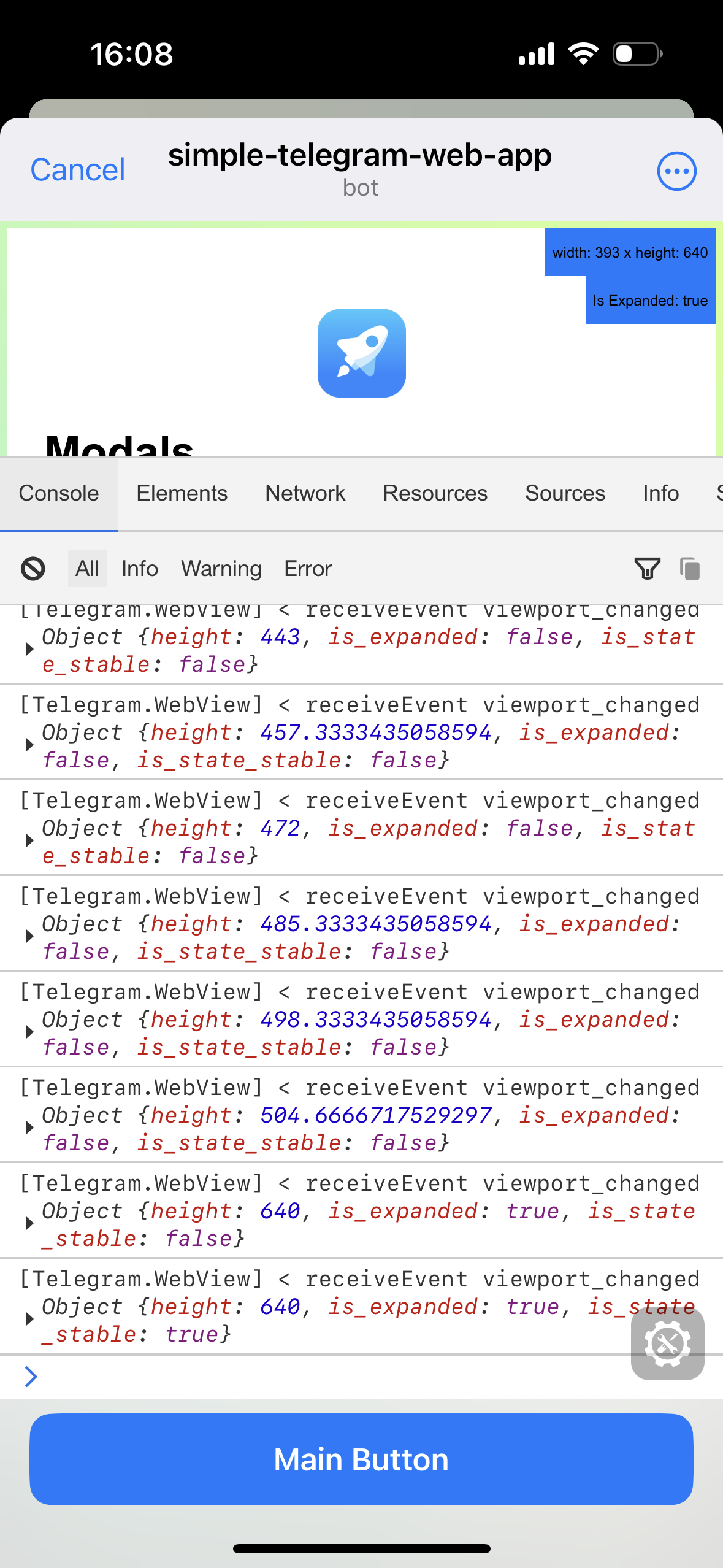The width and height of the screenshot is (723, 1568).
Task: Tap the console input prompt chevron
Action: pyautogui.click(x=31, y=1377)
